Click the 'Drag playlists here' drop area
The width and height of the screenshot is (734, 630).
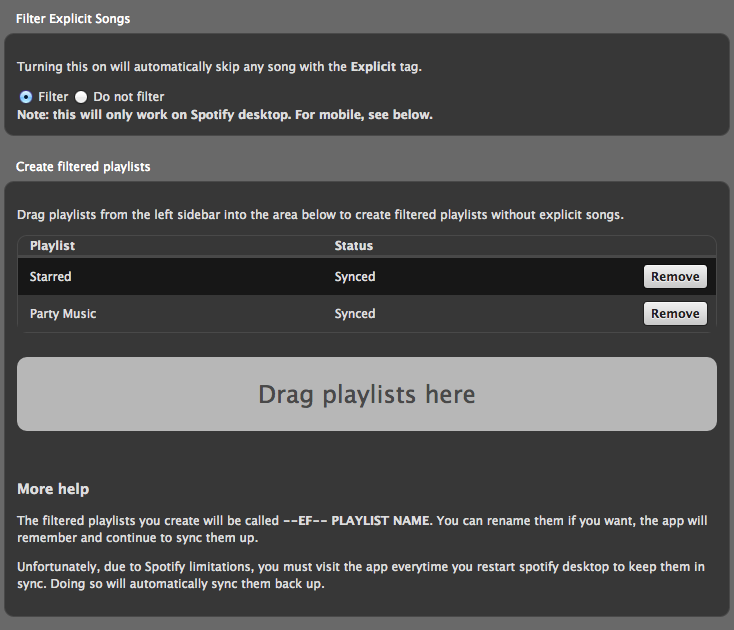coord(367,394)
